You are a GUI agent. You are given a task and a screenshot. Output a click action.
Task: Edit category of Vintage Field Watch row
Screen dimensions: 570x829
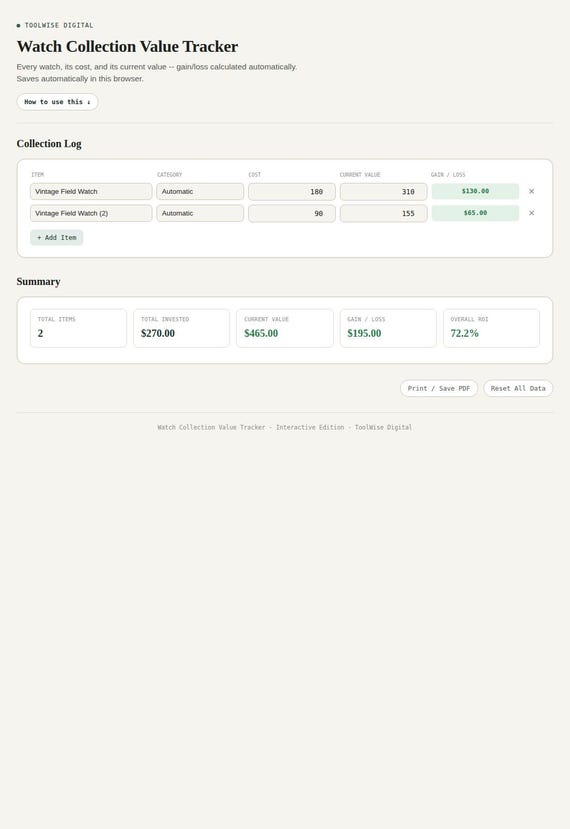point(200,191)
